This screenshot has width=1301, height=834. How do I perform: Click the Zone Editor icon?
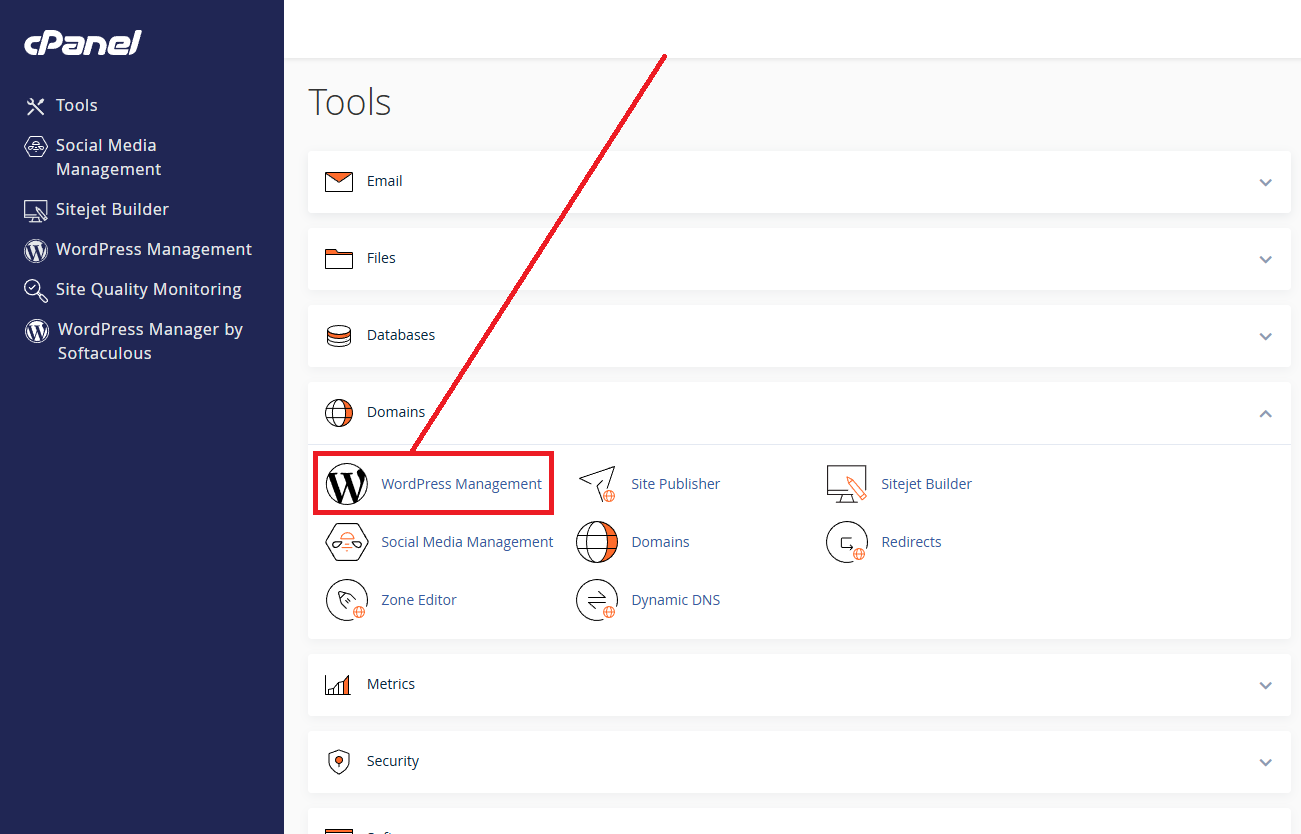click(x=347, y=600)
